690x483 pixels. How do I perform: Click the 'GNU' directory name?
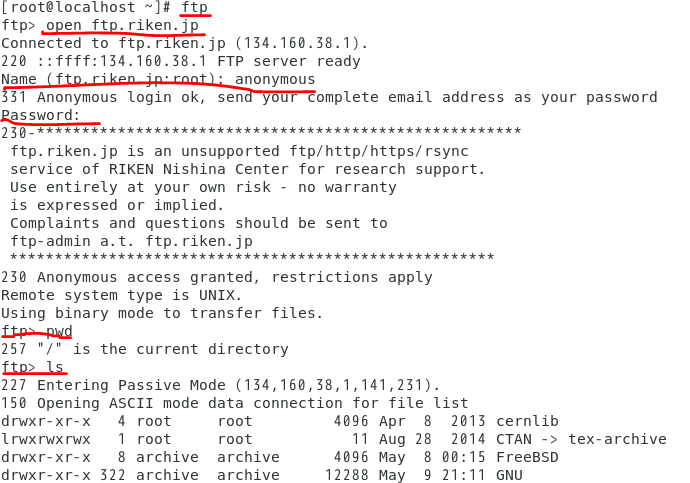[509, 475]
